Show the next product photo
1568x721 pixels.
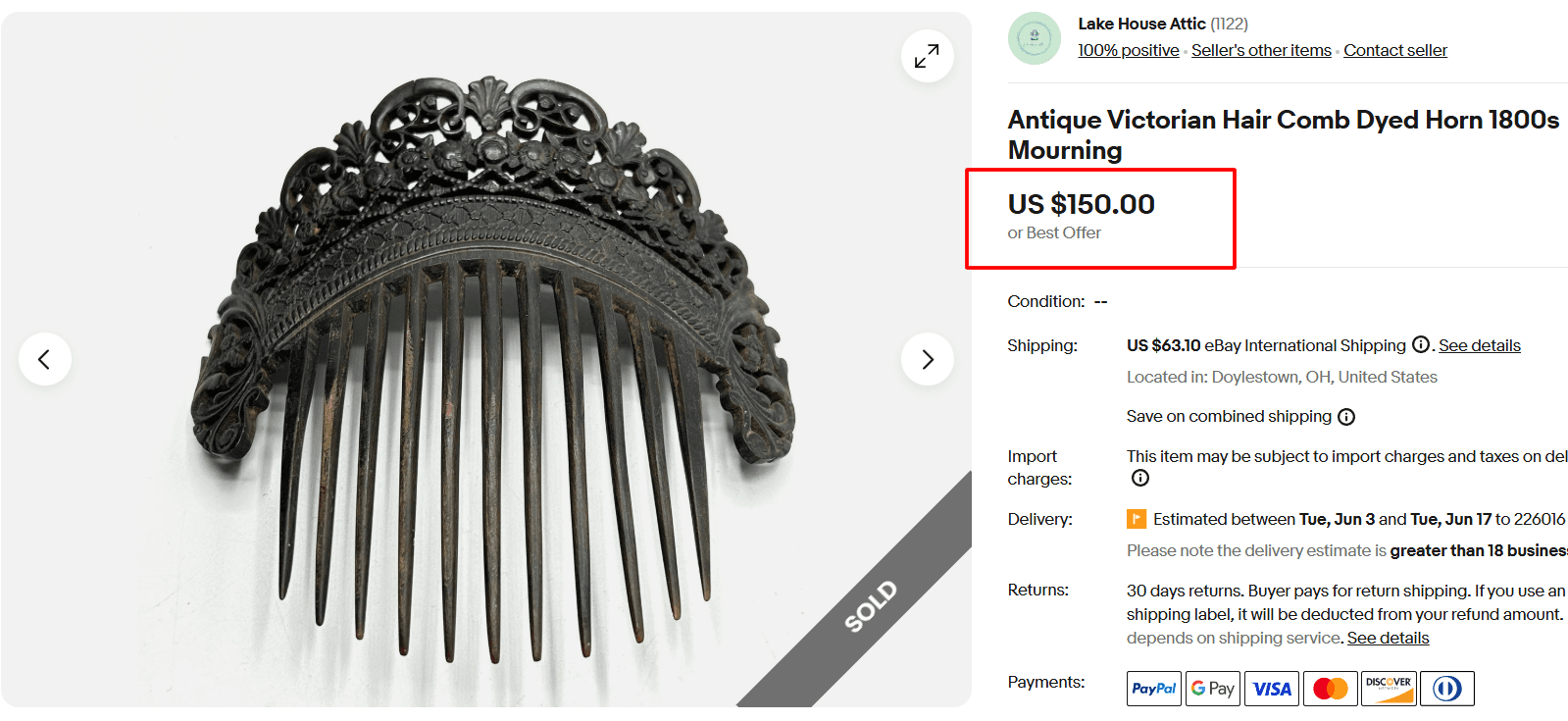tap(927, 359)
